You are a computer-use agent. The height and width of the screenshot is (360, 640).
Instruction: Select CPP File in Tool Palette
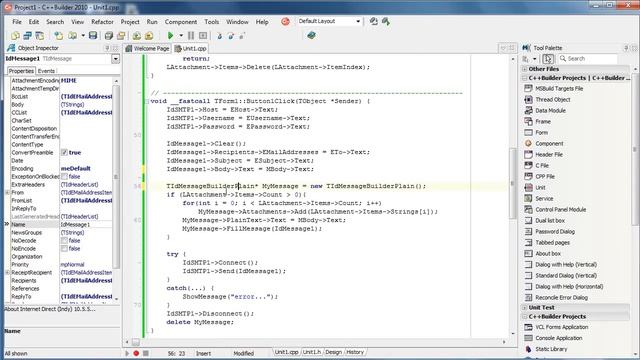pos(545,177)
